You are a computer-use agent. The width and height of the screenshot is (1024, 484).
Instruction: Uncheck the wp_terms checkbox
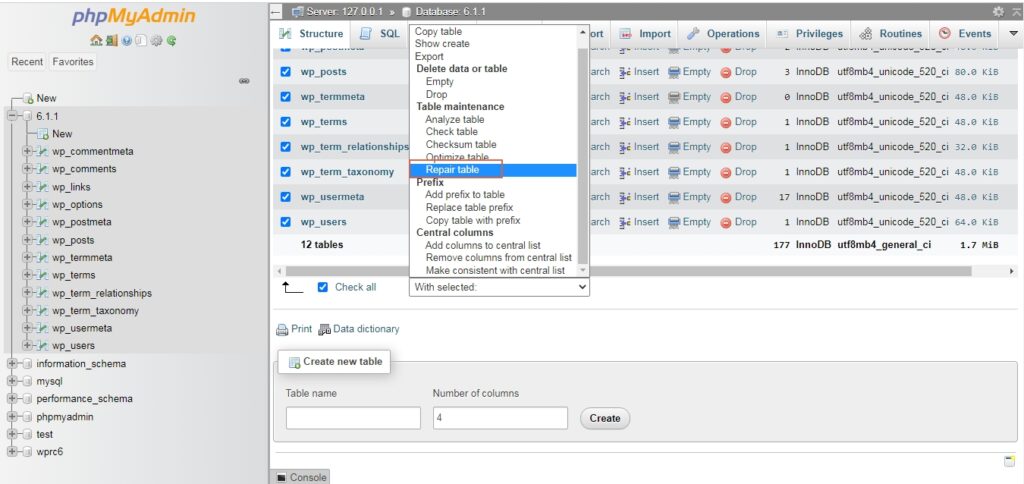285,122
